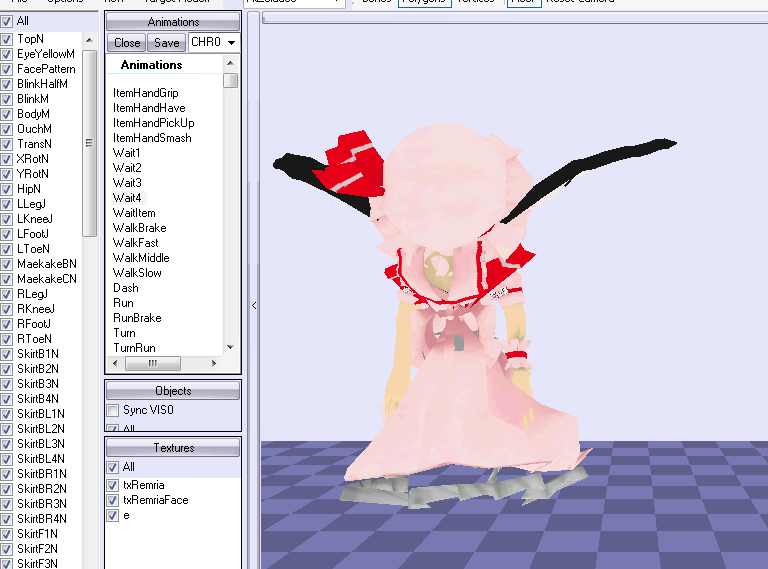Toggle the txRemria texture checkbox
Screen dimensions: 768x569
[113, 485]
